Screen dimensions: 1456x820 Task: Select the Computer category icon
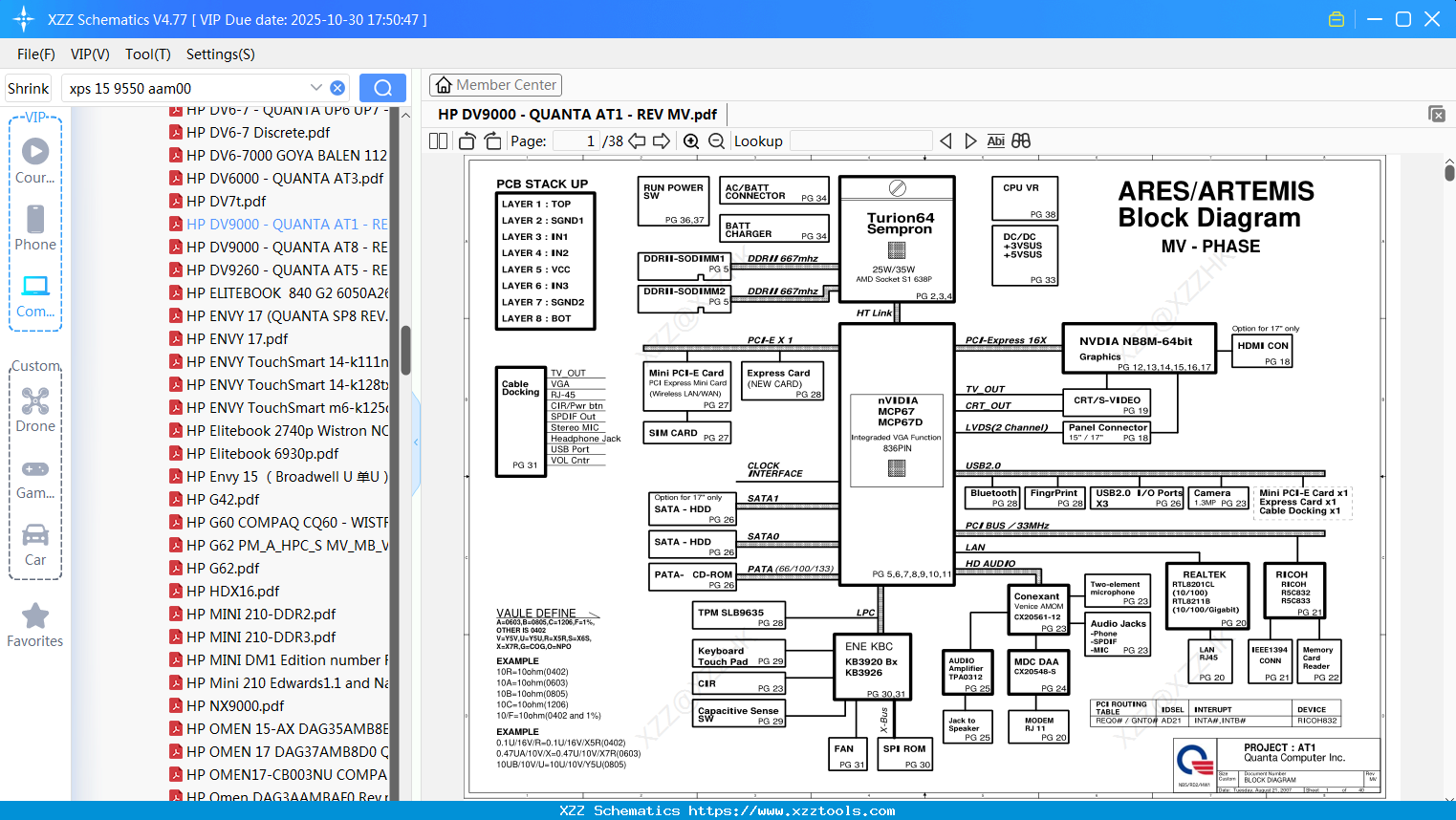point(35,295)
